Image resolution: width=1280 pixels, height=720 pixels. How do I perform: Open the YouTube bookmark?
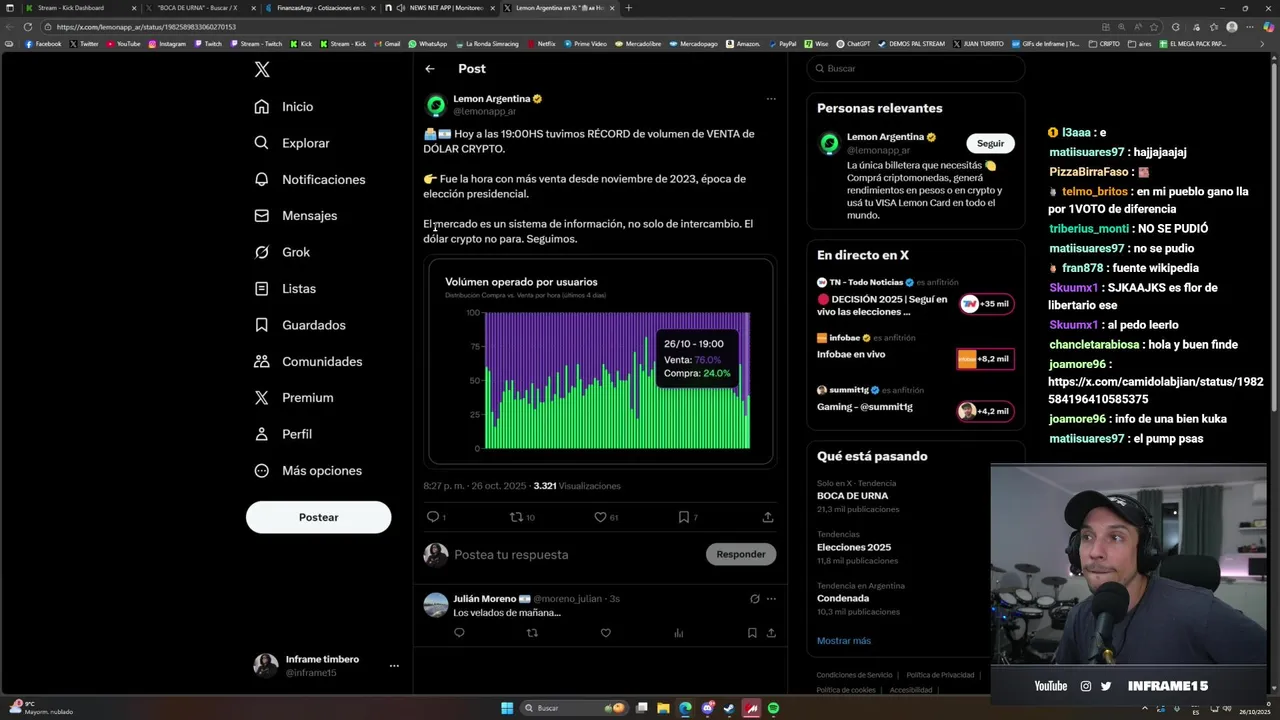124,44
